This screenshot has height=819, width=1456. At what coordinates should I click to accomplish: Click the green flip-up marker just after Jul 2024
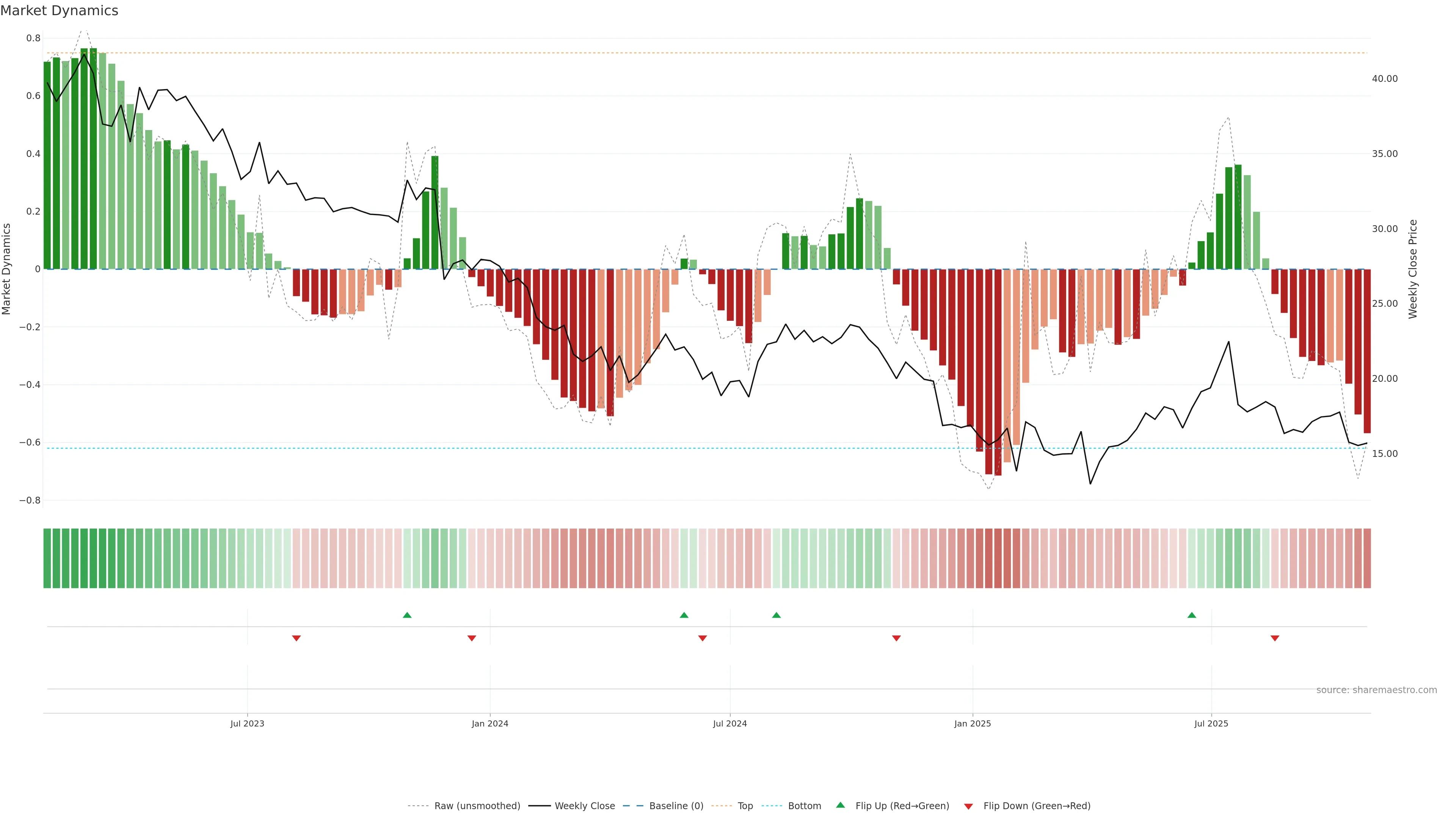click(x=776, y=615)
